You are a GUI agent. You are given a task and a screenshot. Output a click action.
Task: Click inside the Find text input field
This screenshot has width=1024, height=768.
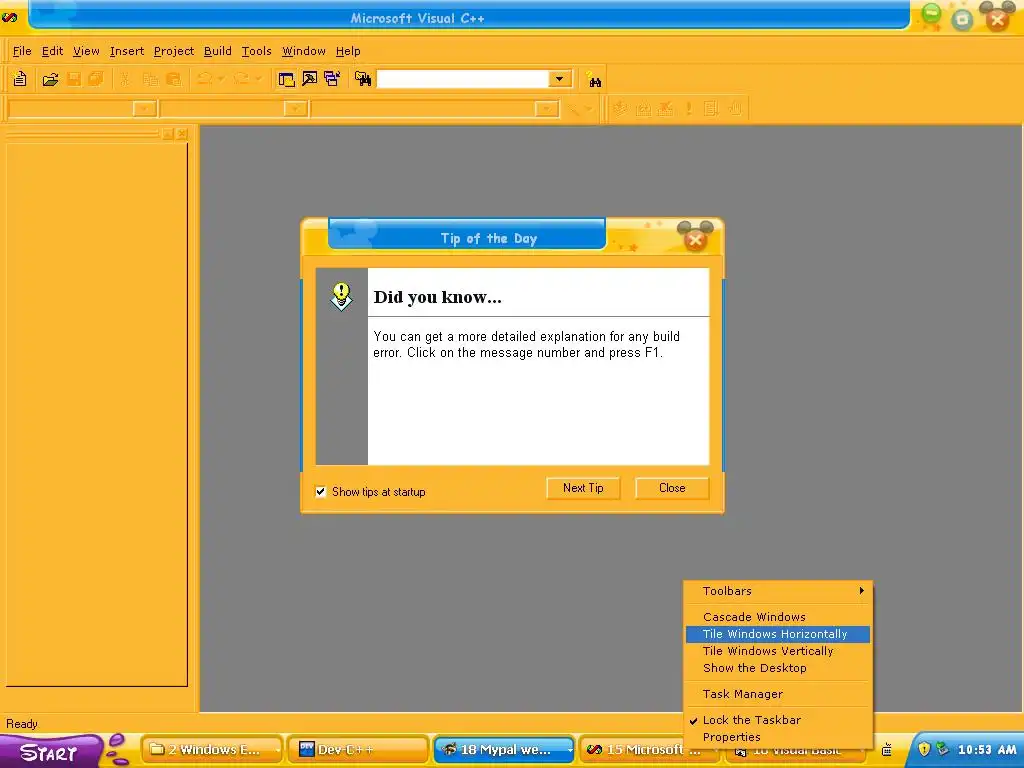coord(462,79)
